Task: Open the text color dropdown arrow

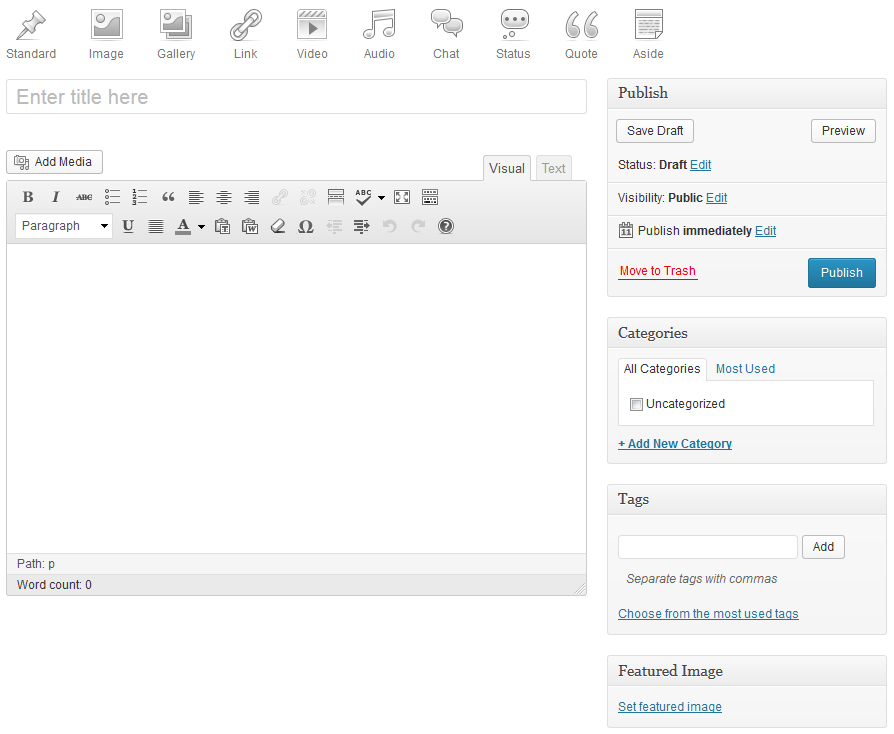Action: 201,227
